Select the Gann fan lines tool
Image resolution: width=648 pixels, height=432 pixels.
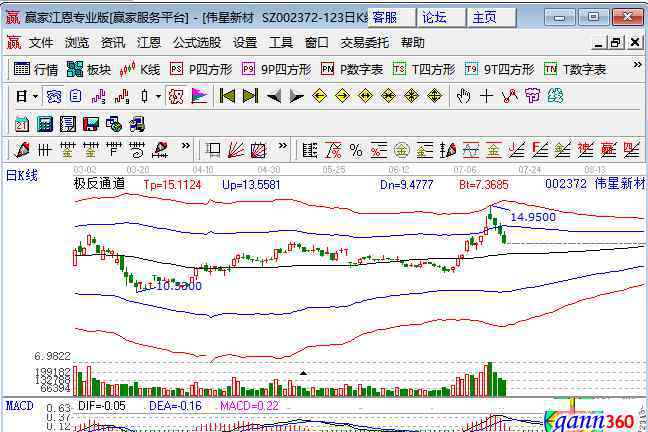point(236,150)
